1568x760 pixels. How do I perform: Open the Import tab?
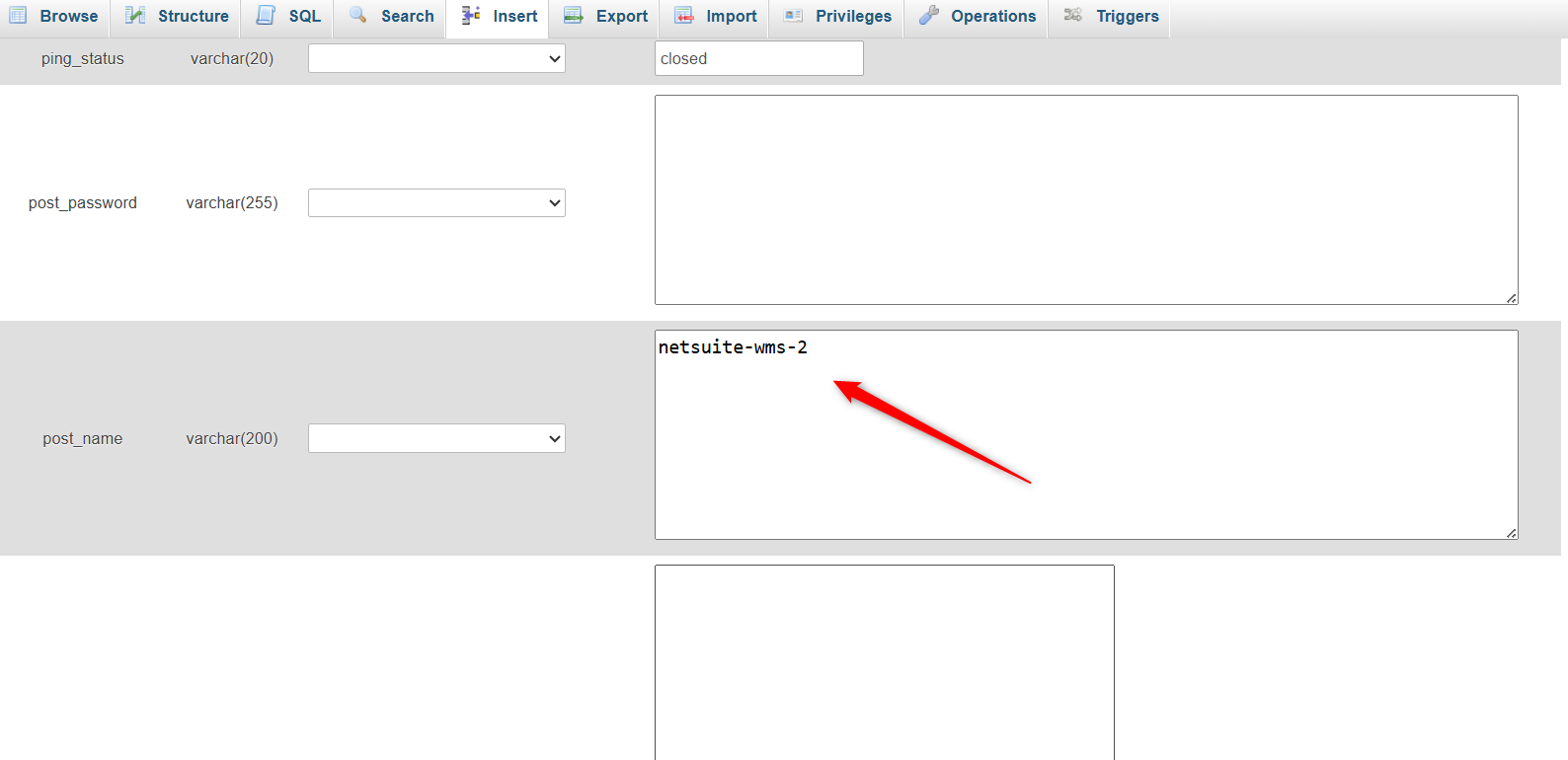pyautogui.click(x=716, y=17)
